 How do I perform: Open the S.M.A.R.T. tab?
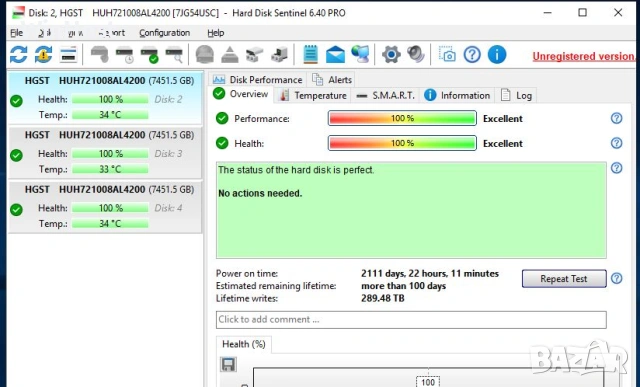click(385, 96)
